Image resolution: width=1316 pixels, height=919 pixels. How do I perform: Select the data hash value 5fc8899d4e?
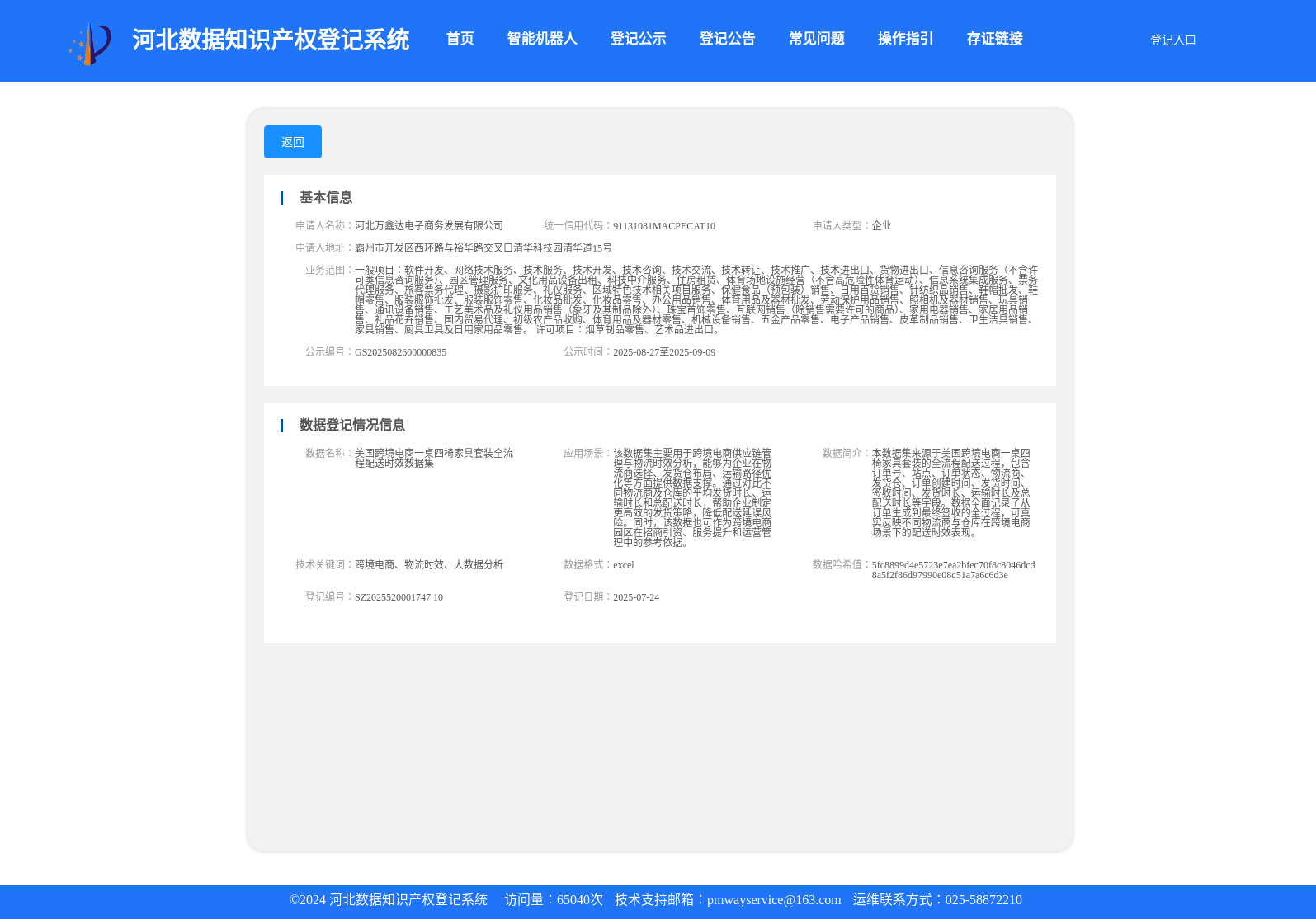click(953, 570)
